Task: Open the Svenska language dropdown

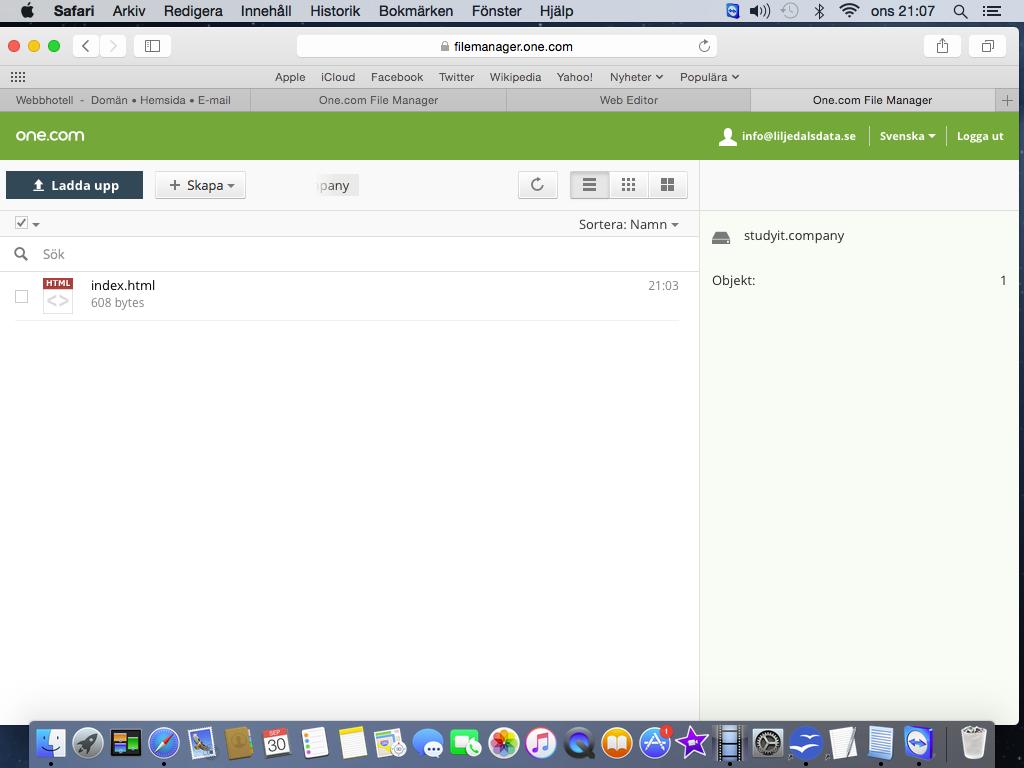Action: click(907, 136)
